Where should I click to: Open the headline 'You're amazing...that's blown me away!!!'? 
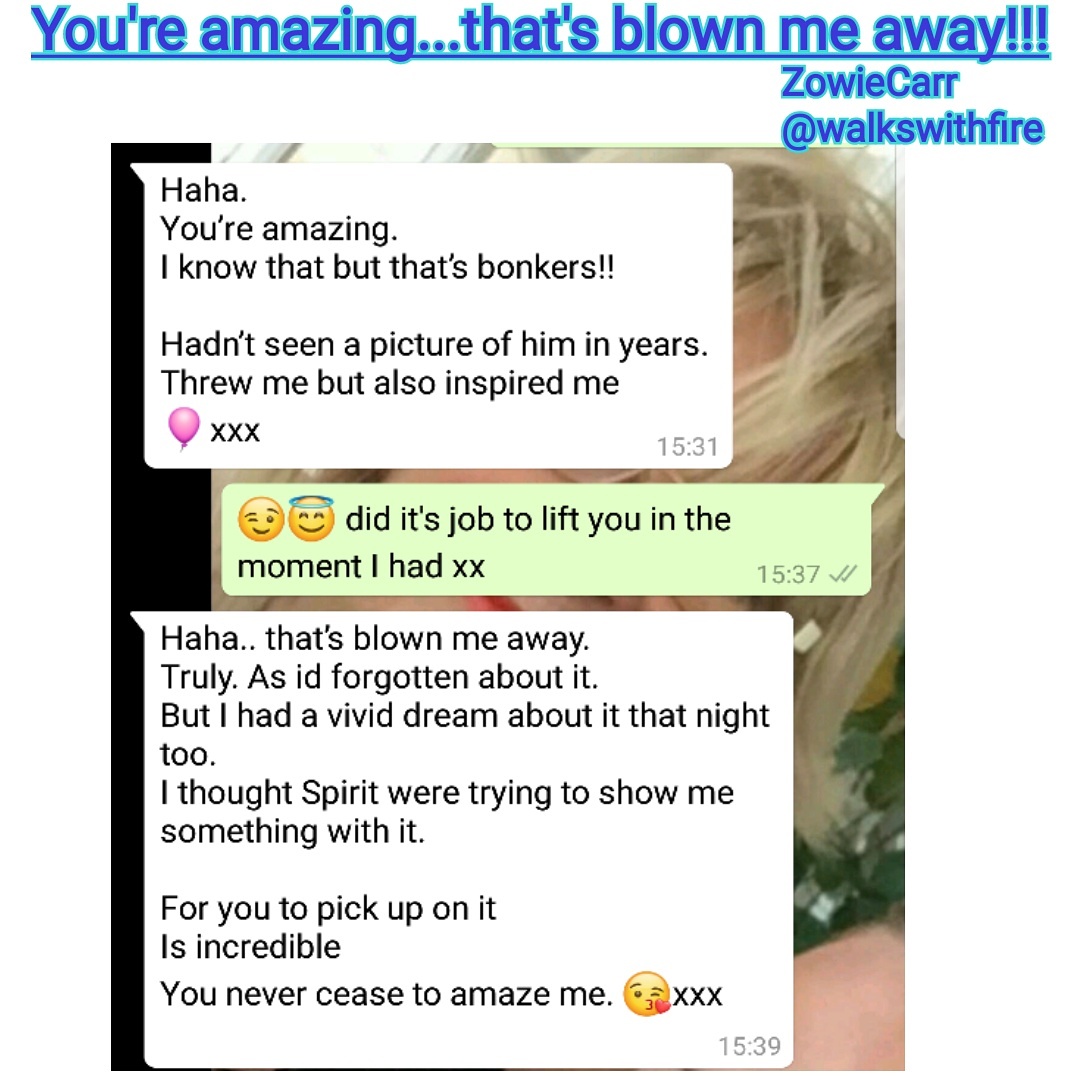(x=540, y=31)
